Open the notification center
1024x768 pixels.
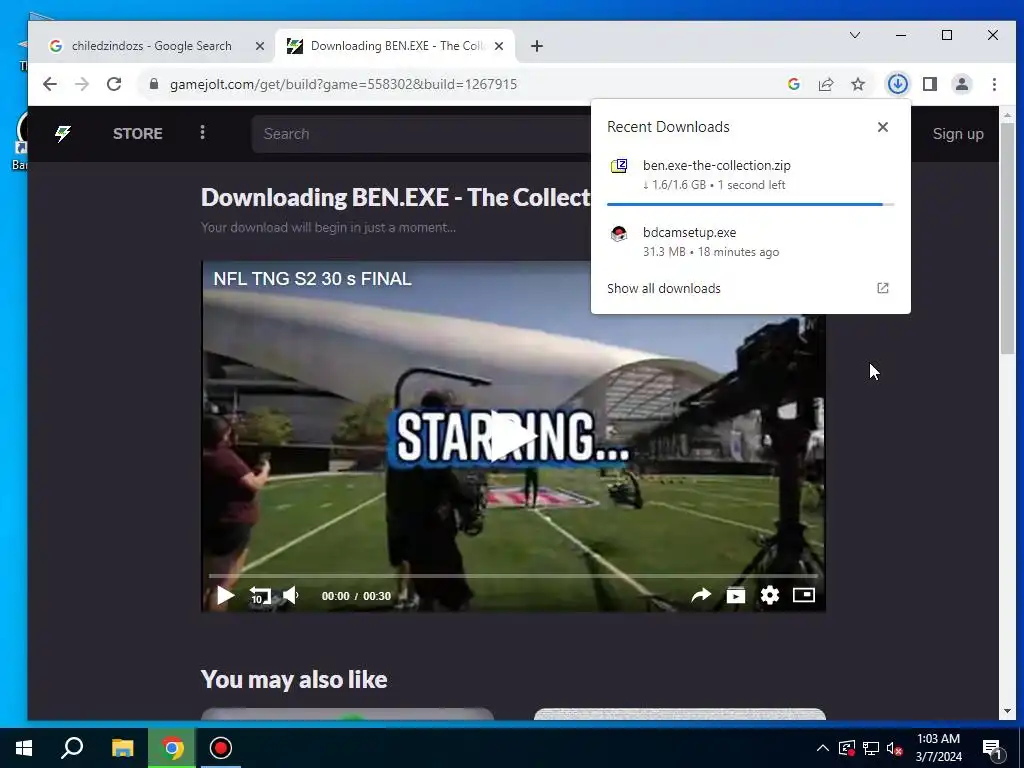pos(992,749)
